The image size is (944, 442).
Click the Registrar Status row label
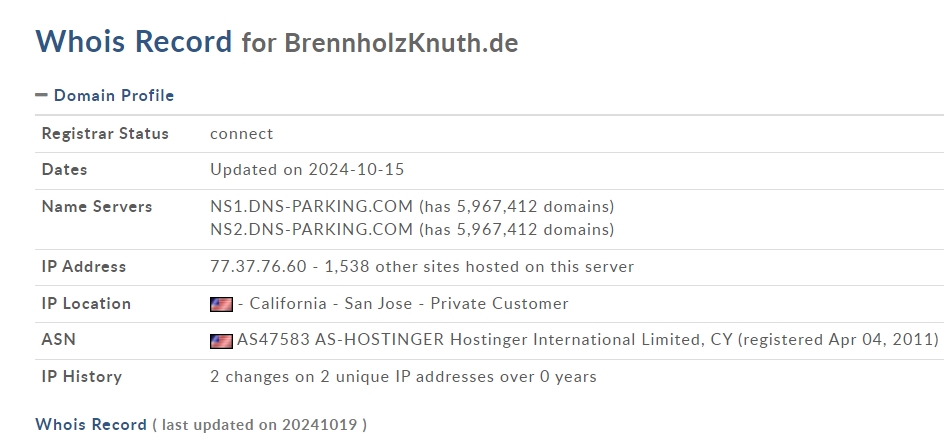[105, 134]
